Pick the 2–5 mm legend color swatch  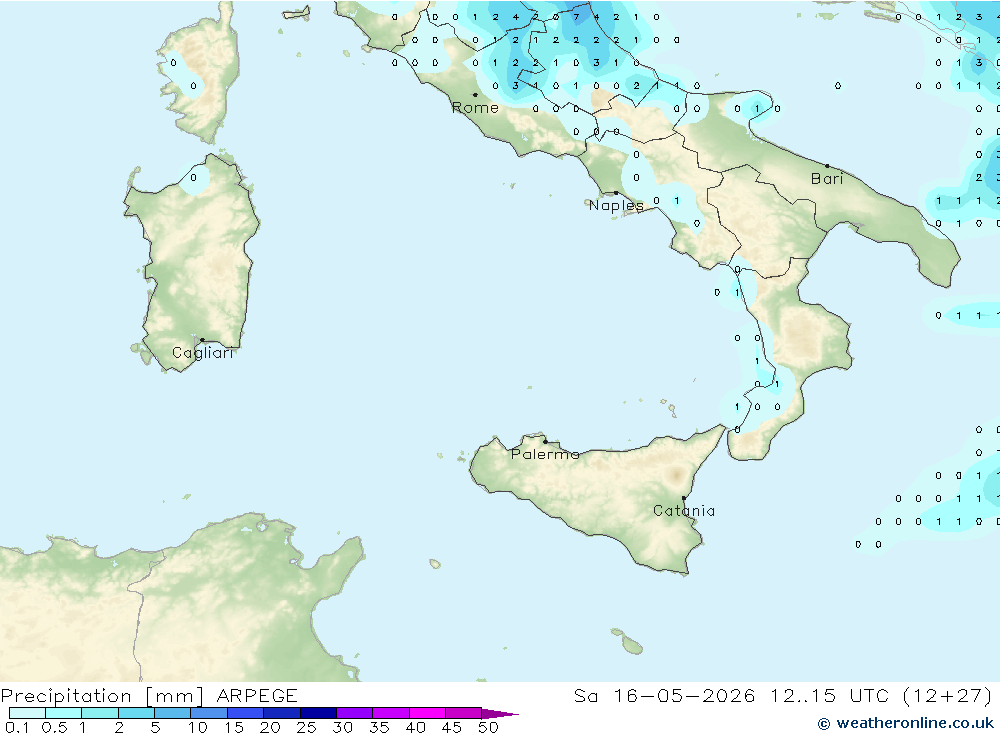136,713
